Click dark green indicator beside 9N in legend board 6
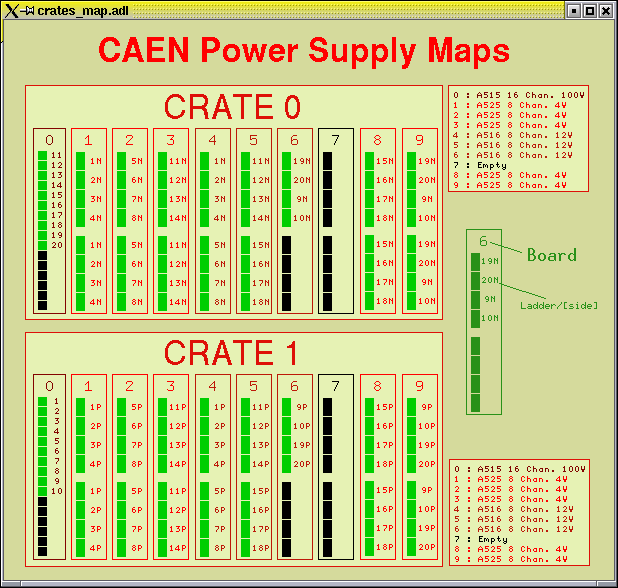Image resolution: width=618 pixels, height=588 pixels. pos(476,299)
